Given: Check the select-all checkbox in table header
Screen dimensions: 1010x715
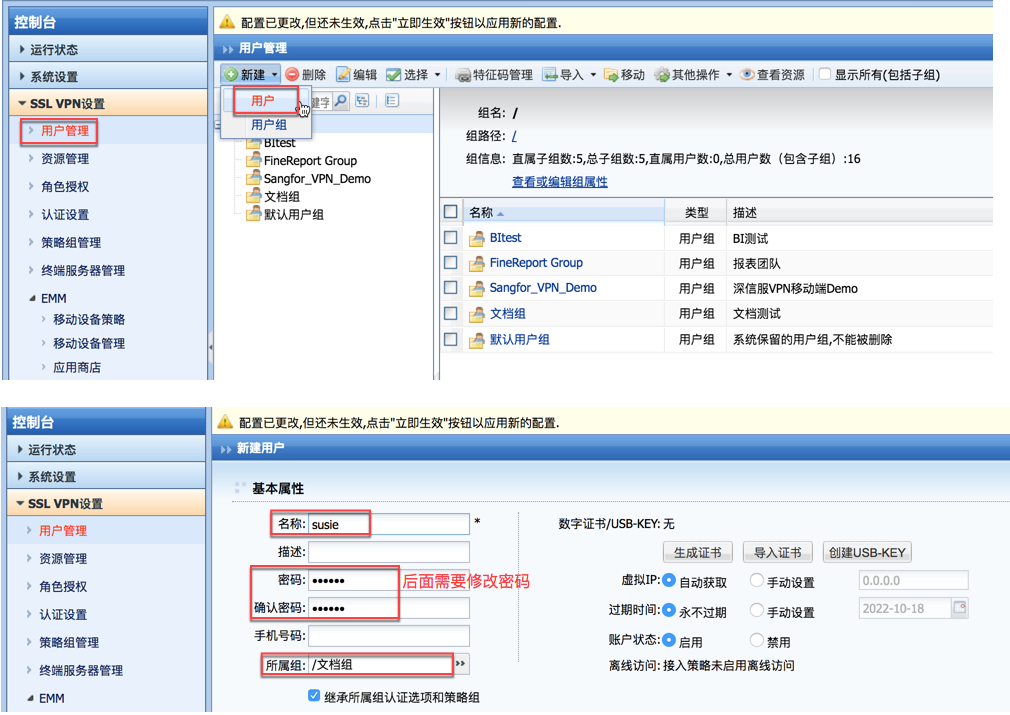Looking at the screenshot, I should pos(451,211).
